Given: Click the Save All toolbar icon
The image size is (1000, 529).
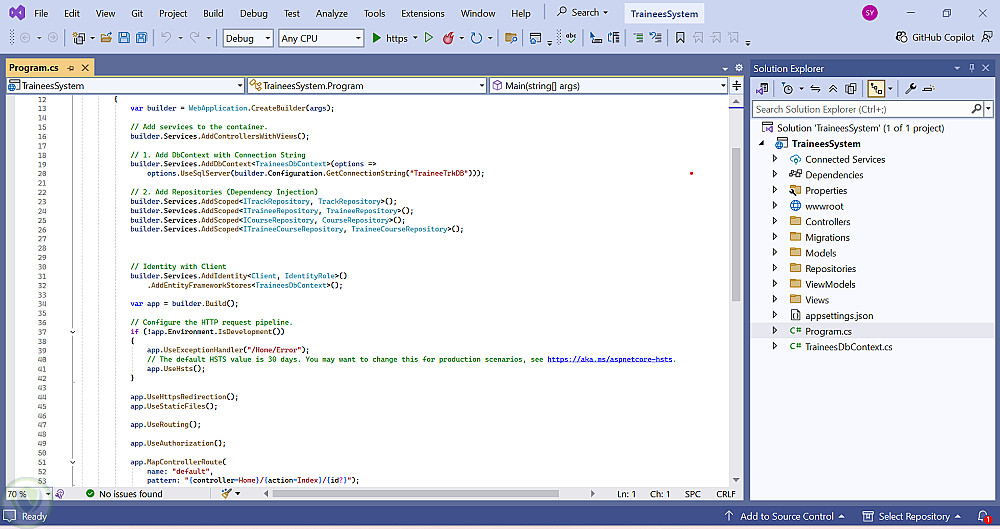Looking at the screenshot, I should click(x=141, y=38).
